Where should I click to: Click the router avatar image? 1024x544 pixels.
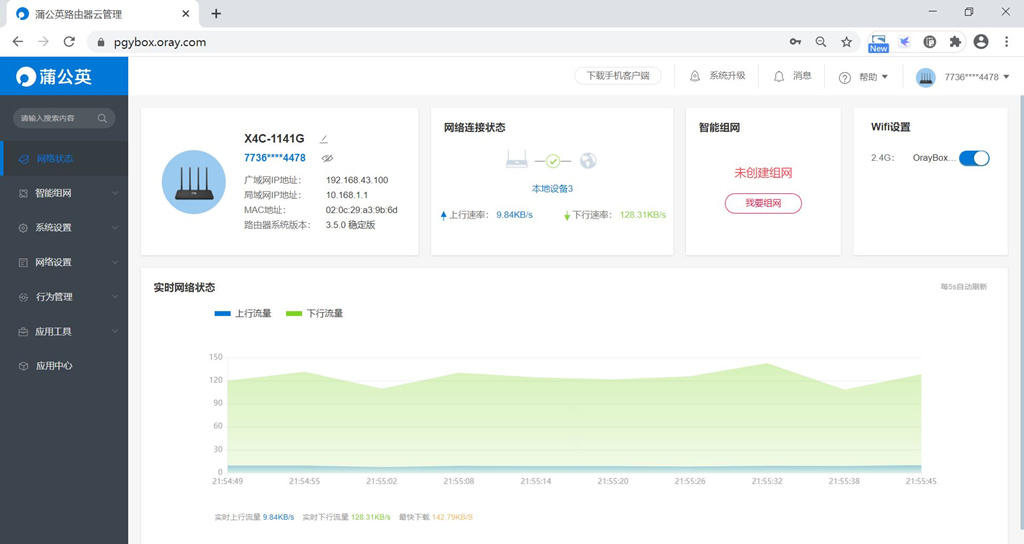click(x=193, y=182)
